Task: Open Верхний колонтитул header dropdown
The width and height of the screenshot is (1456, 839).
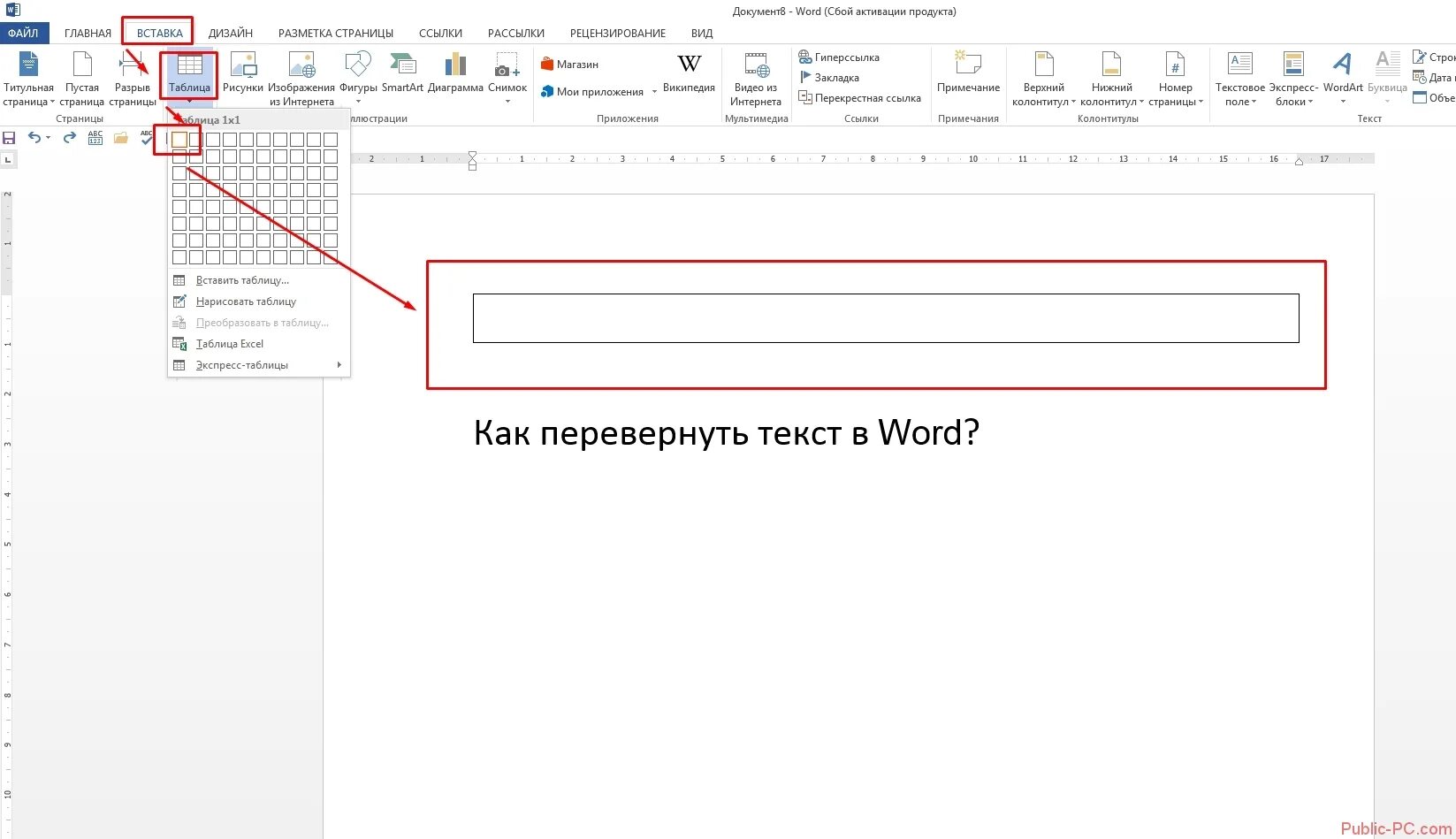Action: [x=1044, y=79]
